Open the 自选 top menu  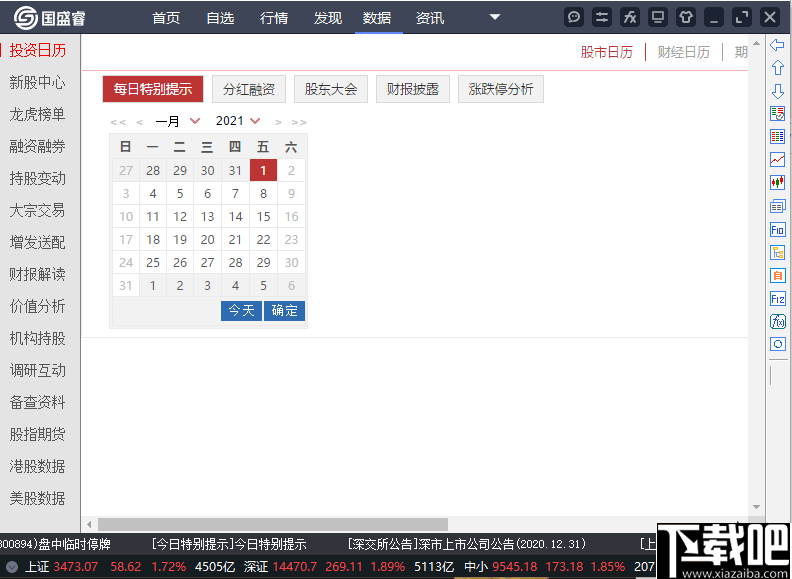pyautogui.click(x=220, y=18)
